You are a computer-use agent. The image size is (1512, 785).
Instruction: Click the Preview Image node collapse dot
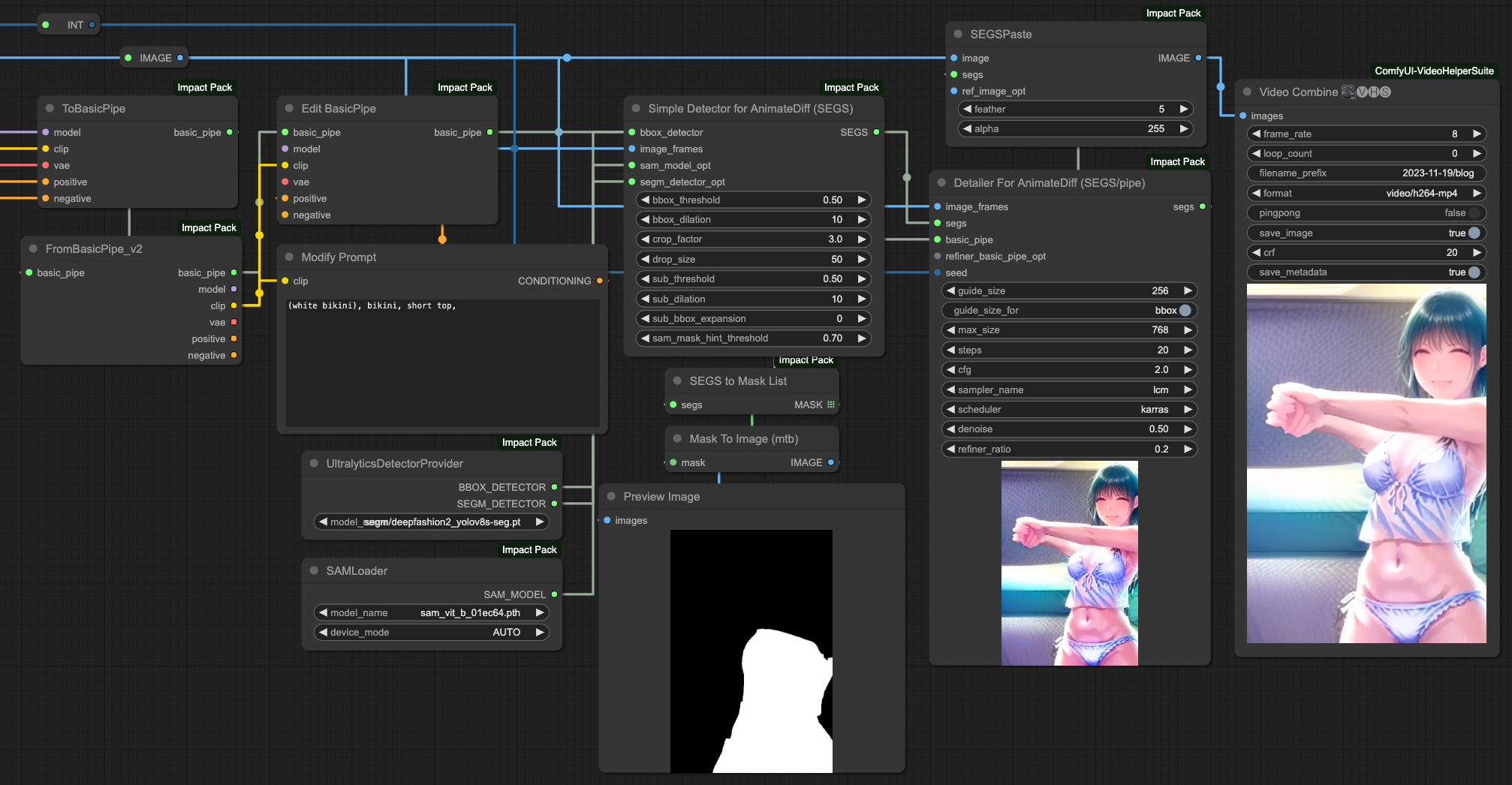pos(611,497)
